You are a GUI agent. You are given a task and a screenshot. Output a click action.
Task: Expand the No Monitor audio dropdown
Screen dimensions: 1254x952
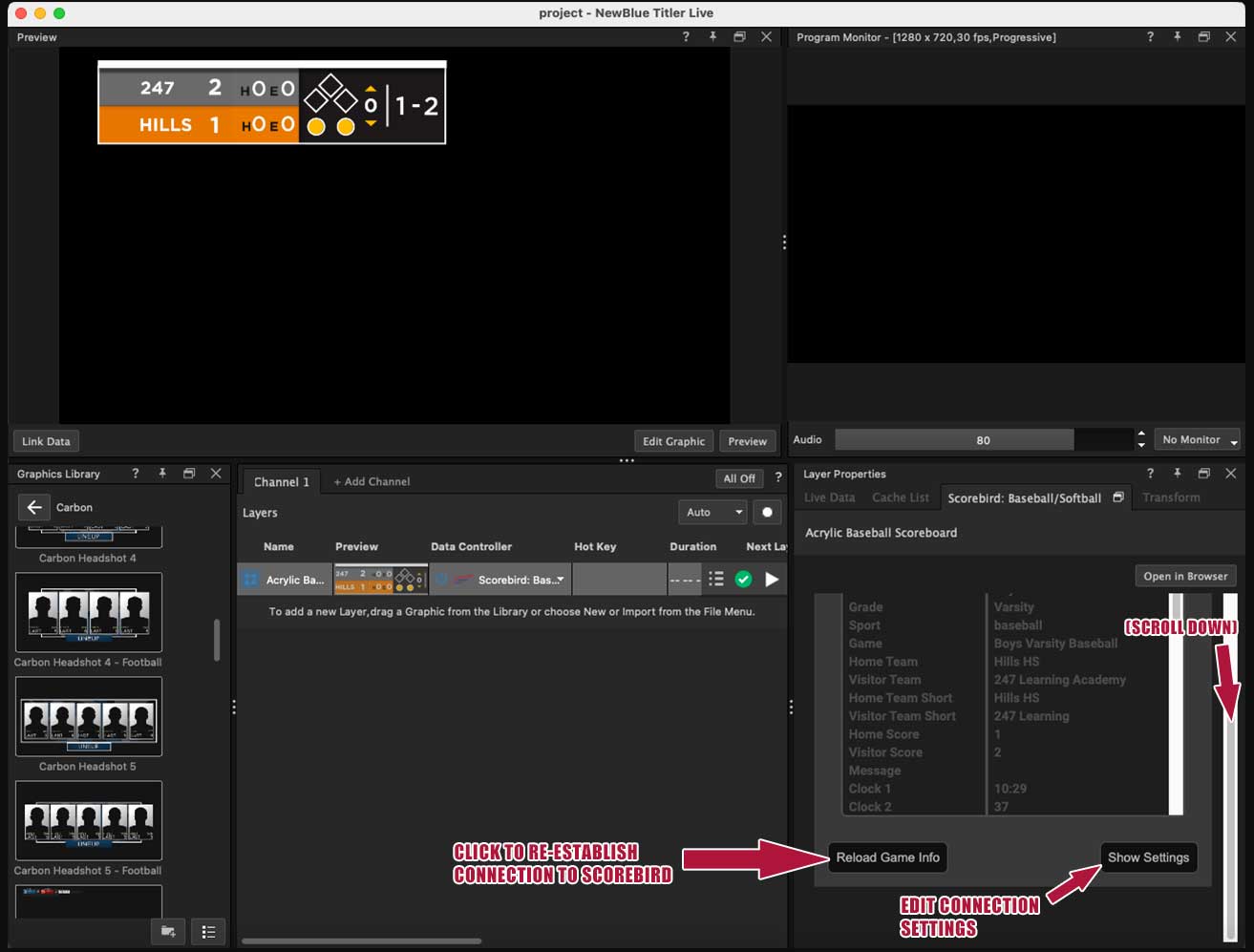1198,439
